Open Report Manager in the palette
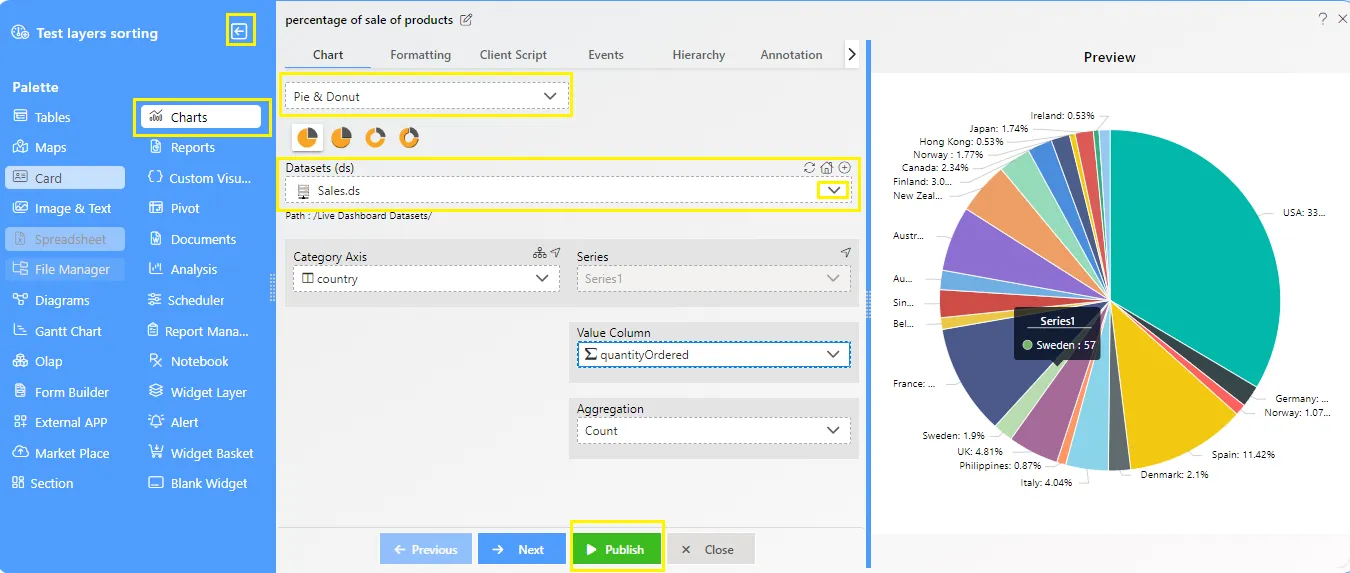 [x=198, y=331]
